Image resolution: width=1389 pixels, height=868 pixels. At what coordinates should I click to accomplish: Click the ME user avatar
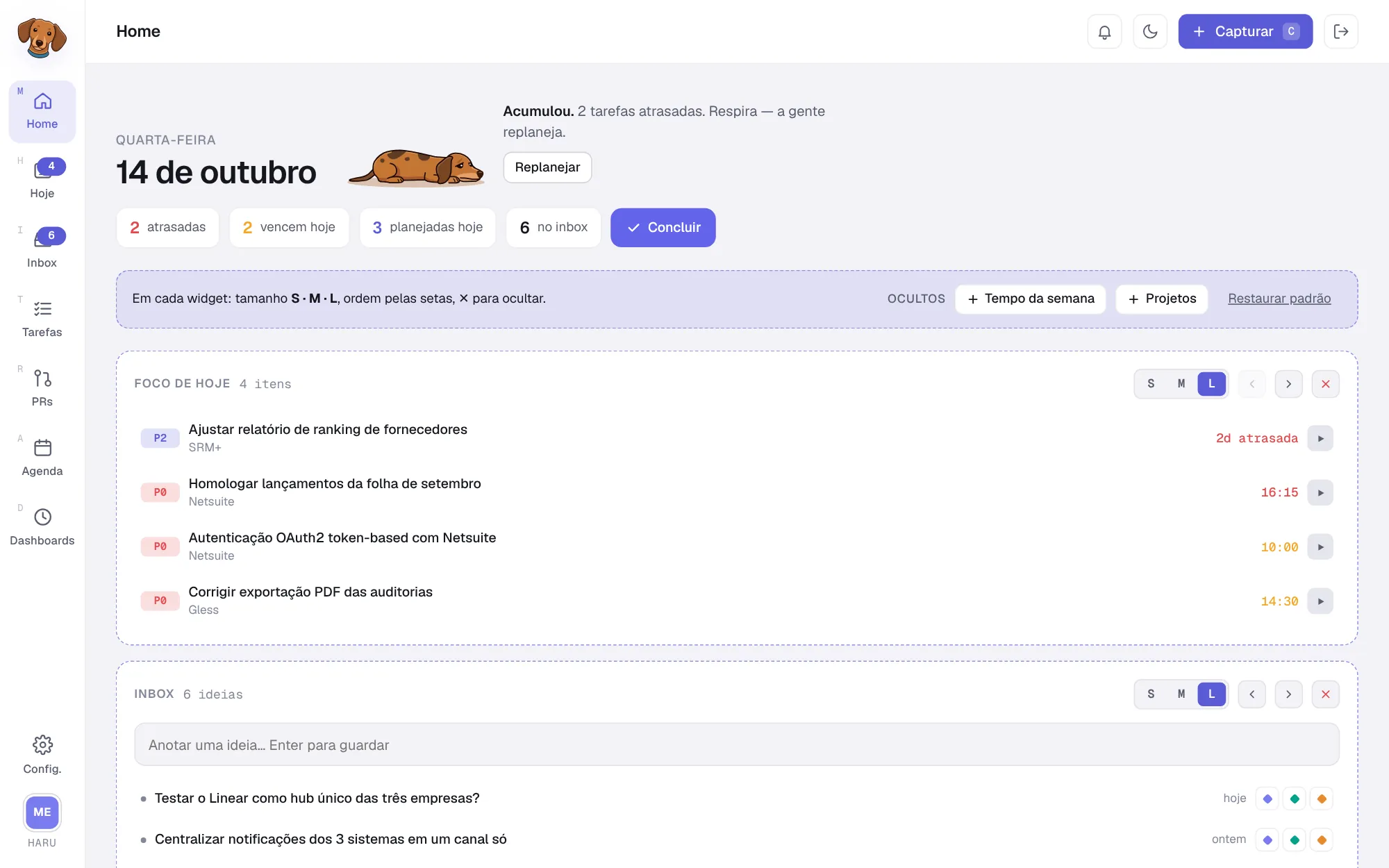point(42,812)
